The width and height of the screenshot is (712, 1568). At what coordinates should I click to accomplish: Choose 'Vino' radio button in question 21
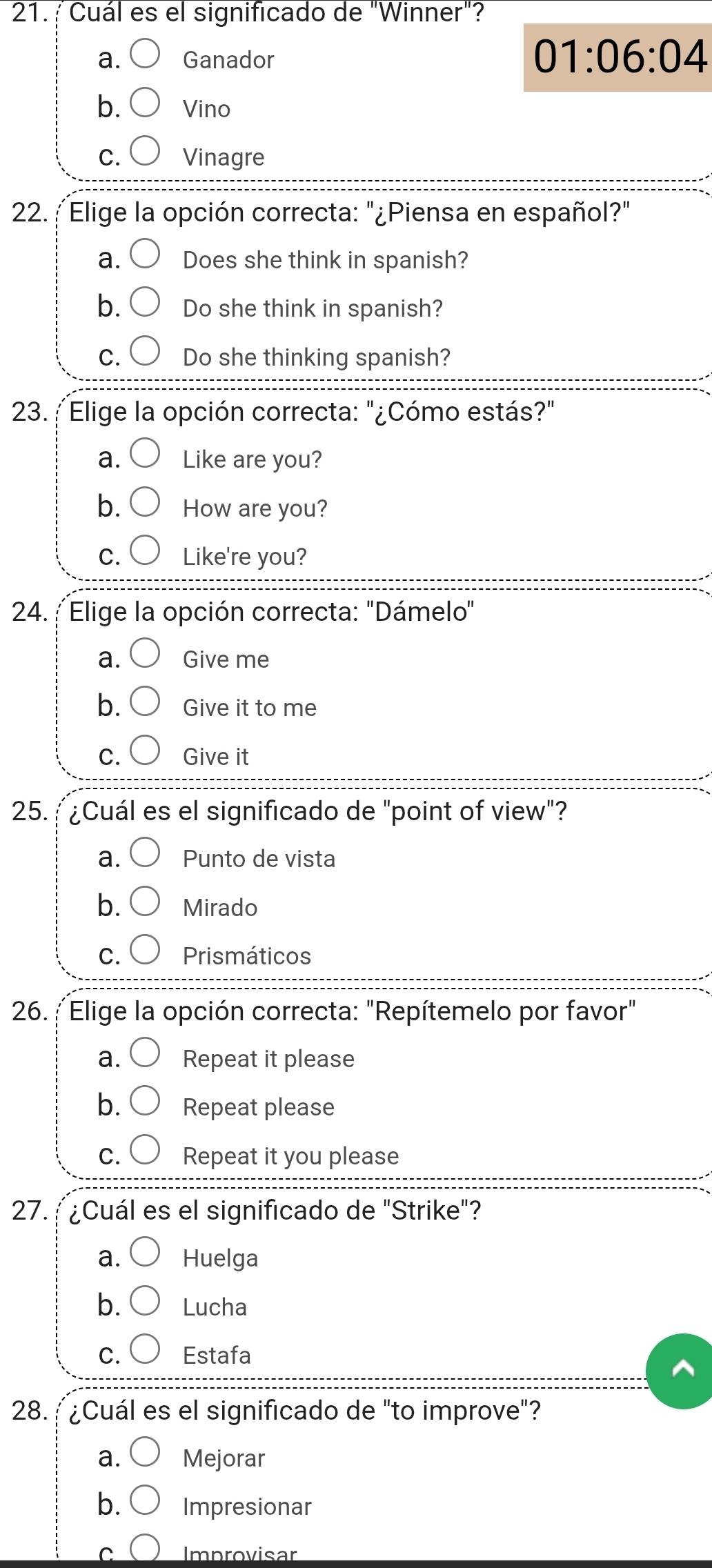(x=146, y=107)
